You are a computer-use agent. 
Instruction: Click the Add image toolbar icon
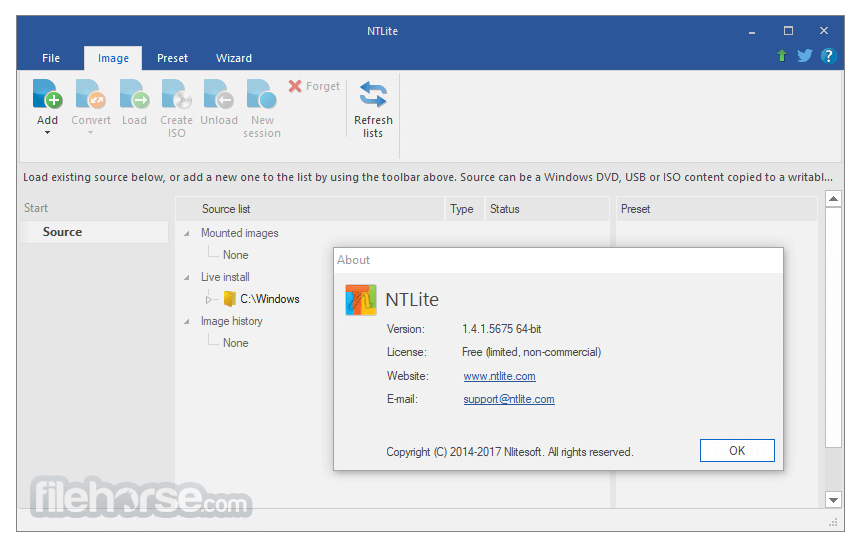(47, 94)
